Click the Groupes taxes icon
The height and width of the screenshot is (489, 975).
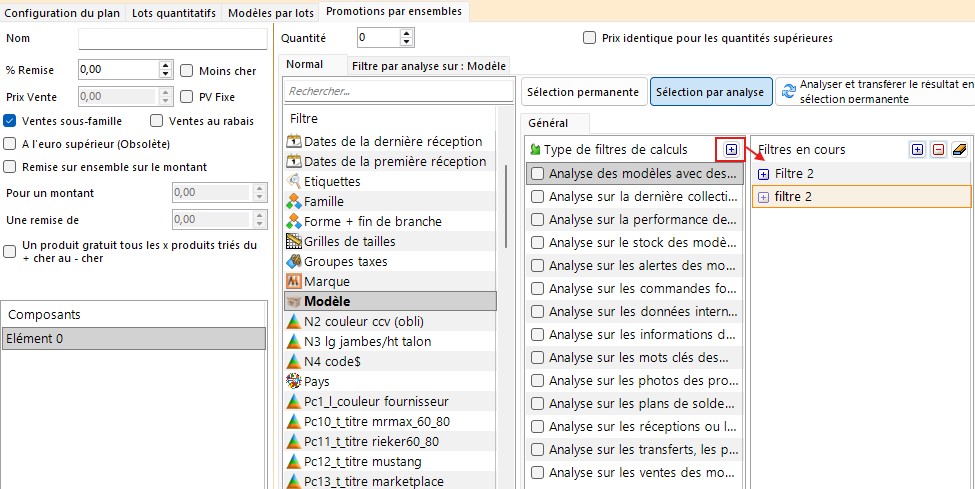coord(293,261)
